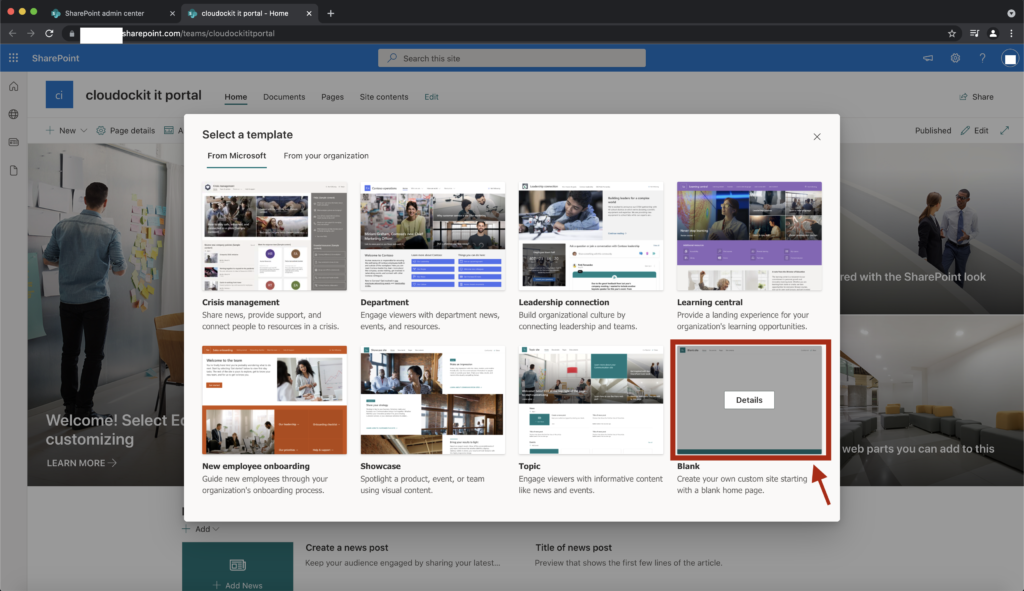Open the help question mark icon
The image size is (1024, 591).
(982, 58)
